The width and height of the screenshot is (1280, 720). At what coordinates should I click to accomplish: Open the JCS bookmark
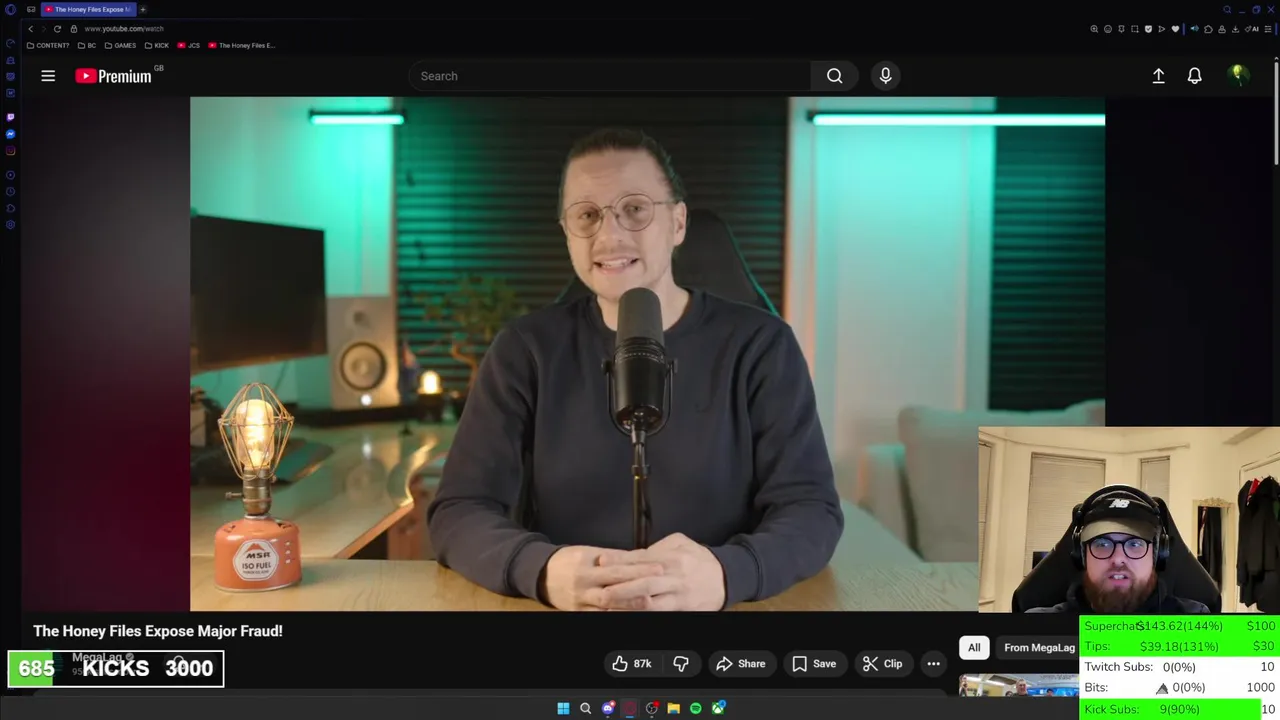pos(189,45)
